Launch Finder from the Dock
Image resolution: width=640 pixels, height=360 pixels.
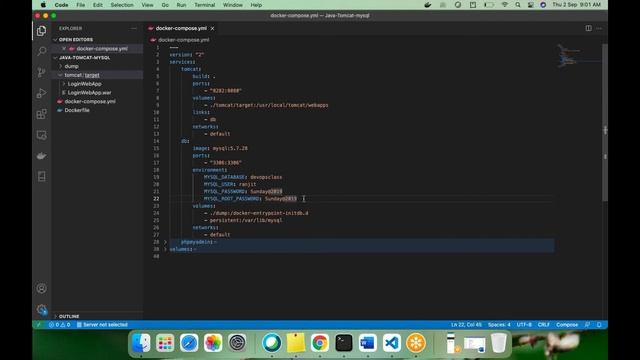141,342
